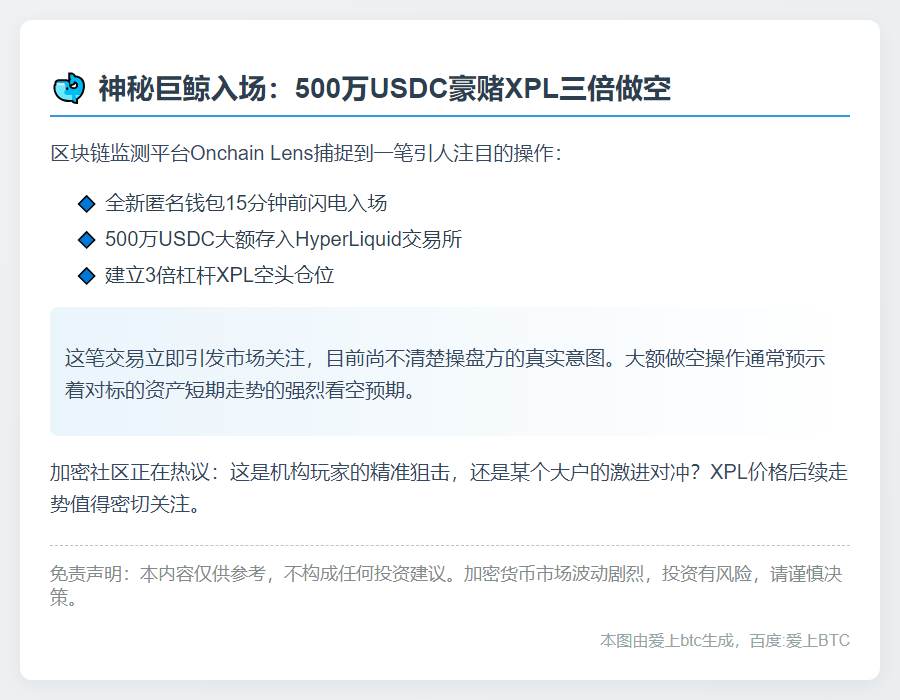Click the highlighted blue quote box
This screenshot has height=700, width=900.
pos(450,370)
